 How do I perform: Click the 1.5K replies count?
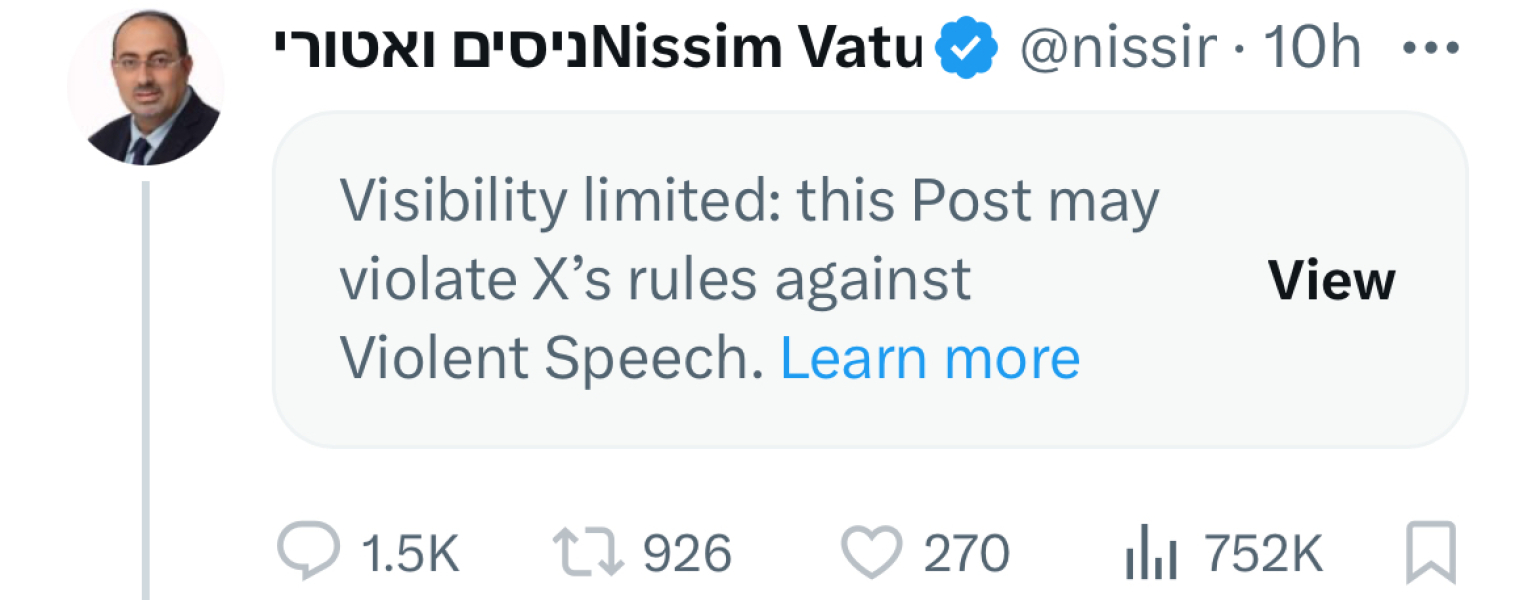(x=408, y=555)
